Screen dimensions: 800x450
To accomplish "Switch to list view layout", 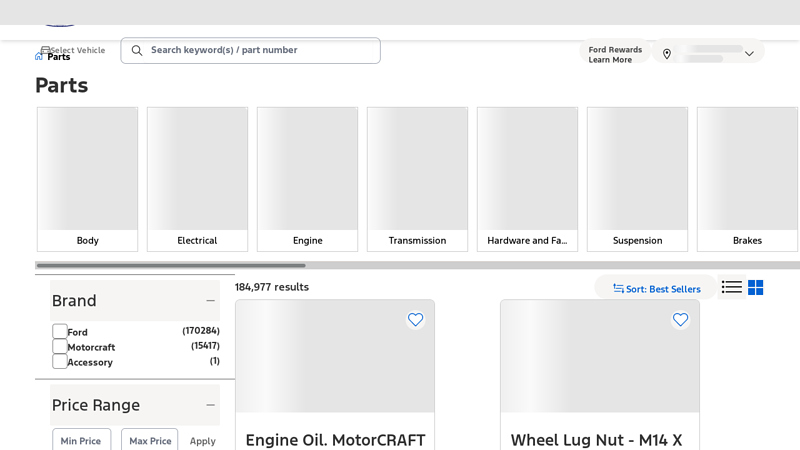I will (x=732, y=287).
